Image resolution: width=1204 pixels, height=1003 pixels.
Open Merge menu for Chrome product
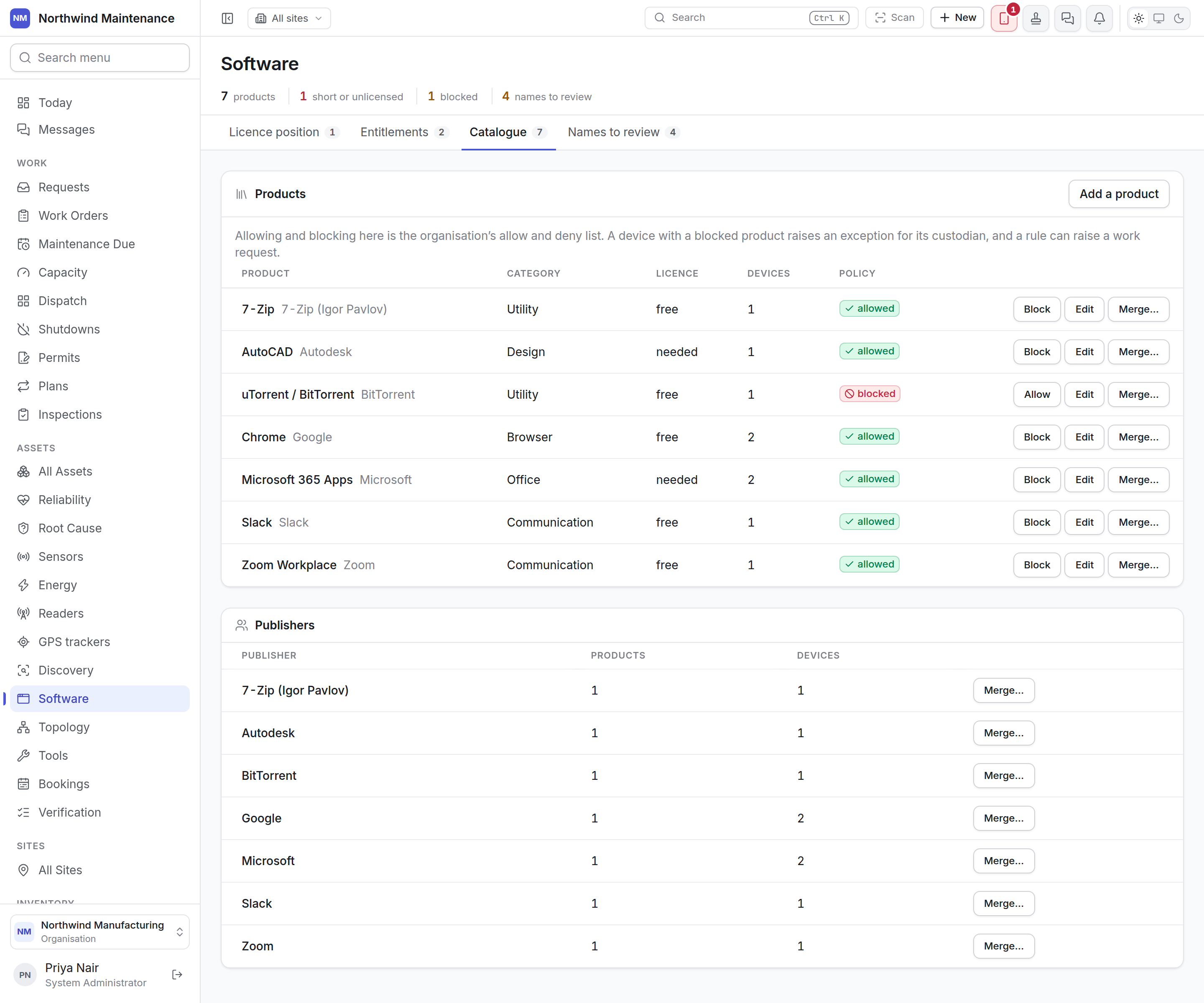click(1138, 437)
